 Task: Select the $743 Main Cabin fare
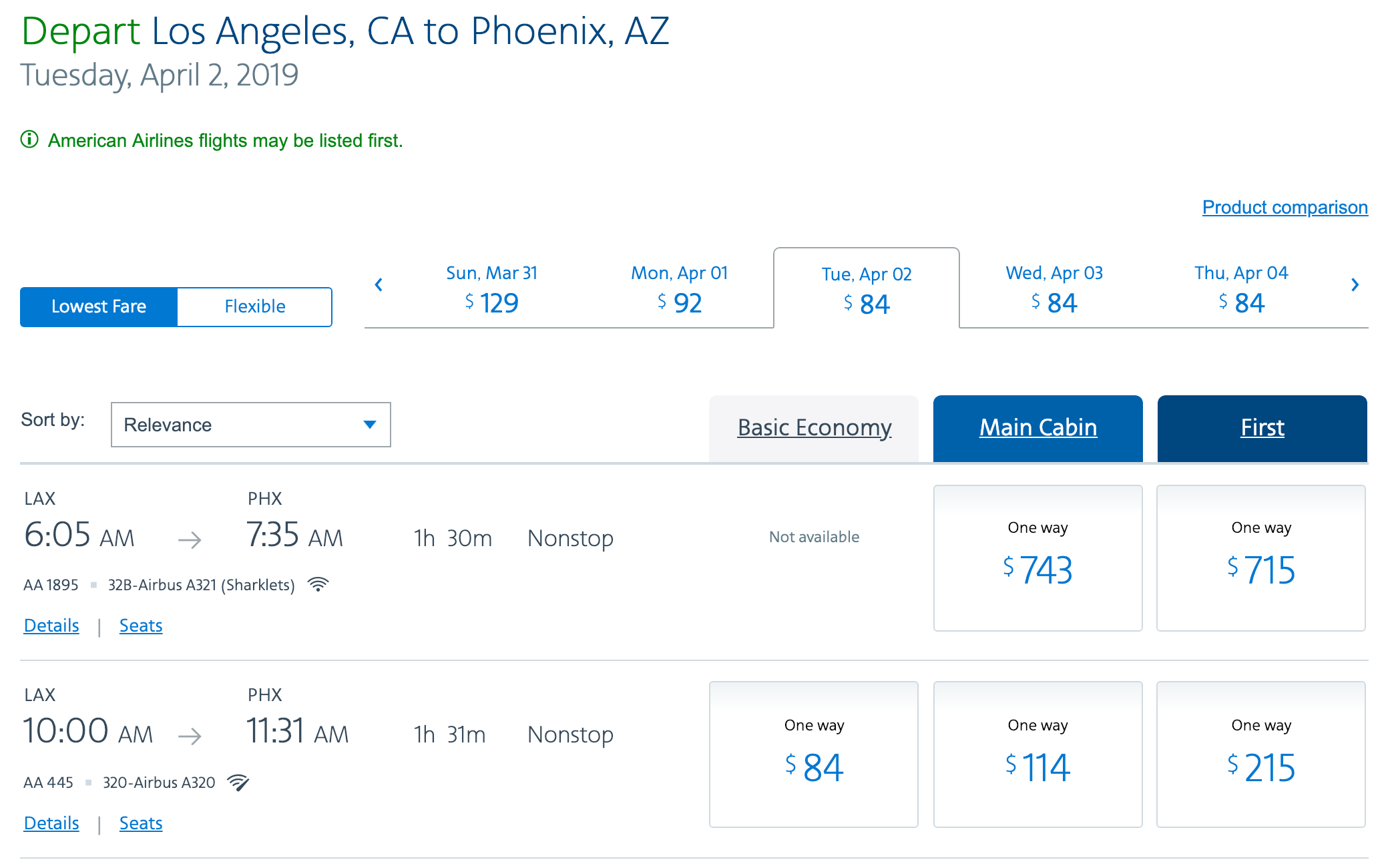click(1037, 558)
